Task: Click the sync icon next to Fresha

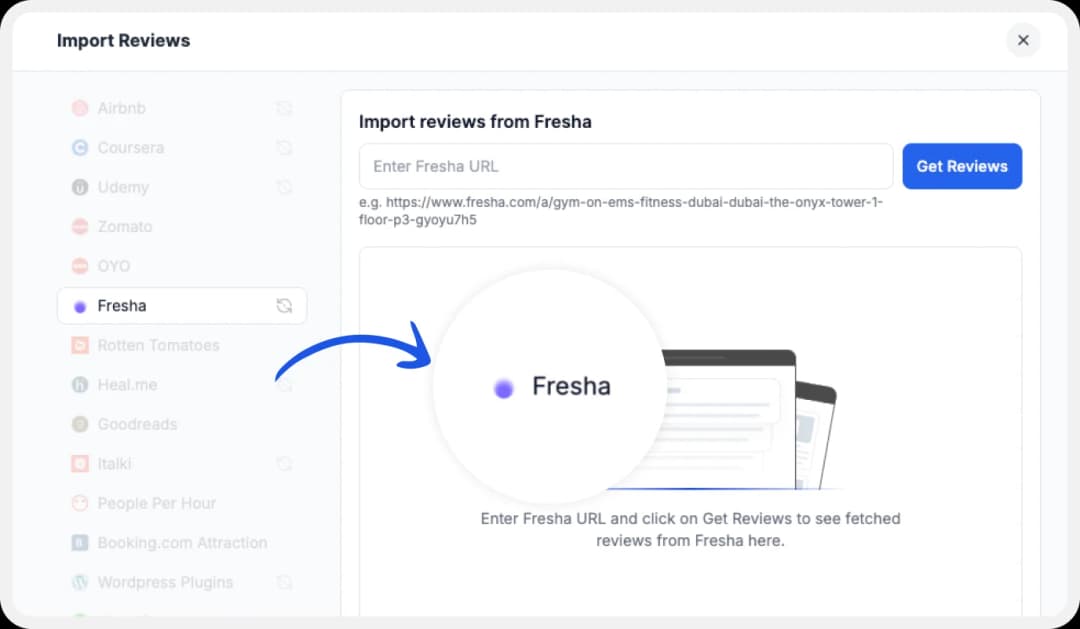Action: [284, 305]
